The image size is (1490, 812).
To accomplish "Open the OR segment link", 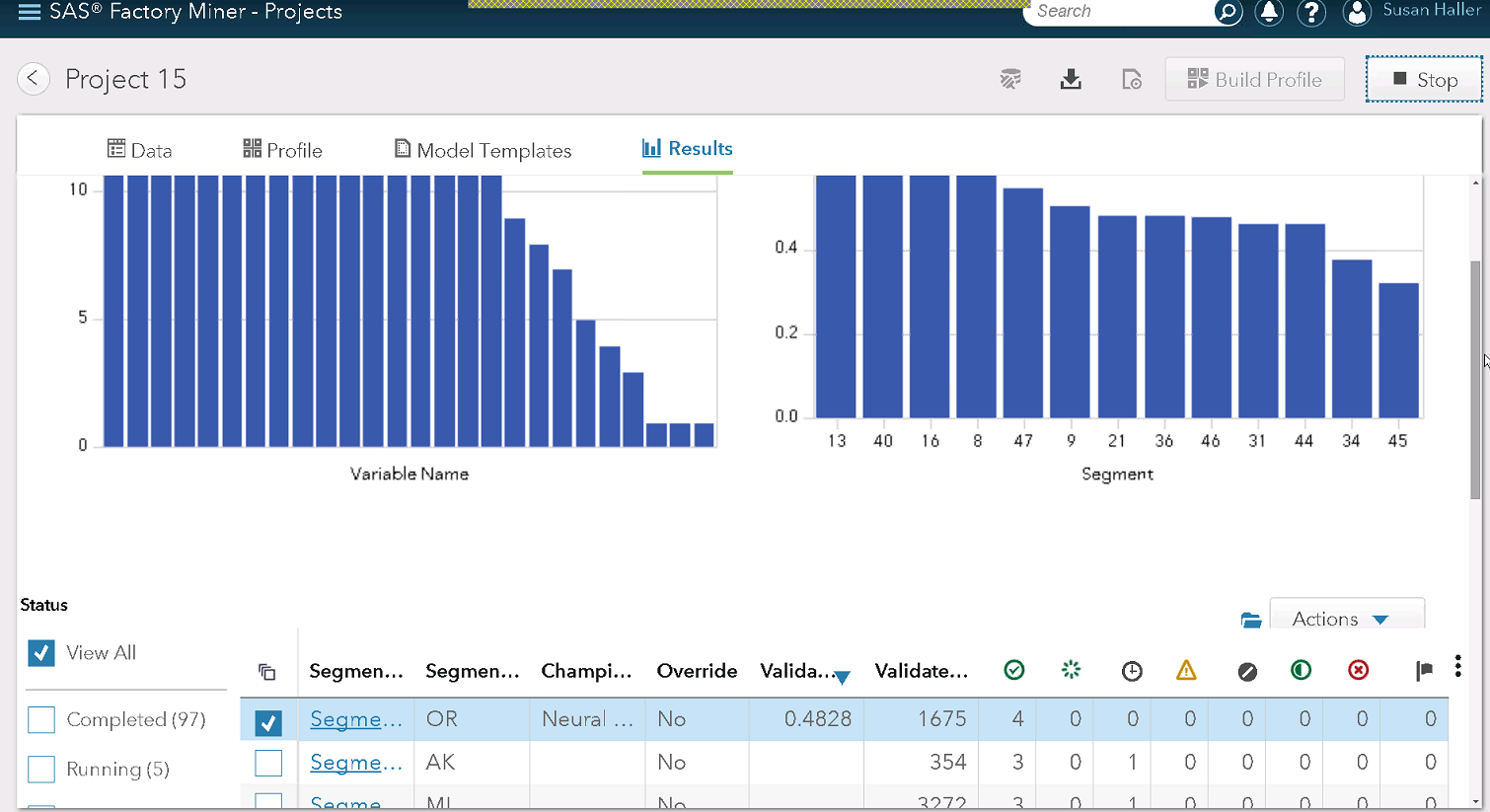I will 356,719.
